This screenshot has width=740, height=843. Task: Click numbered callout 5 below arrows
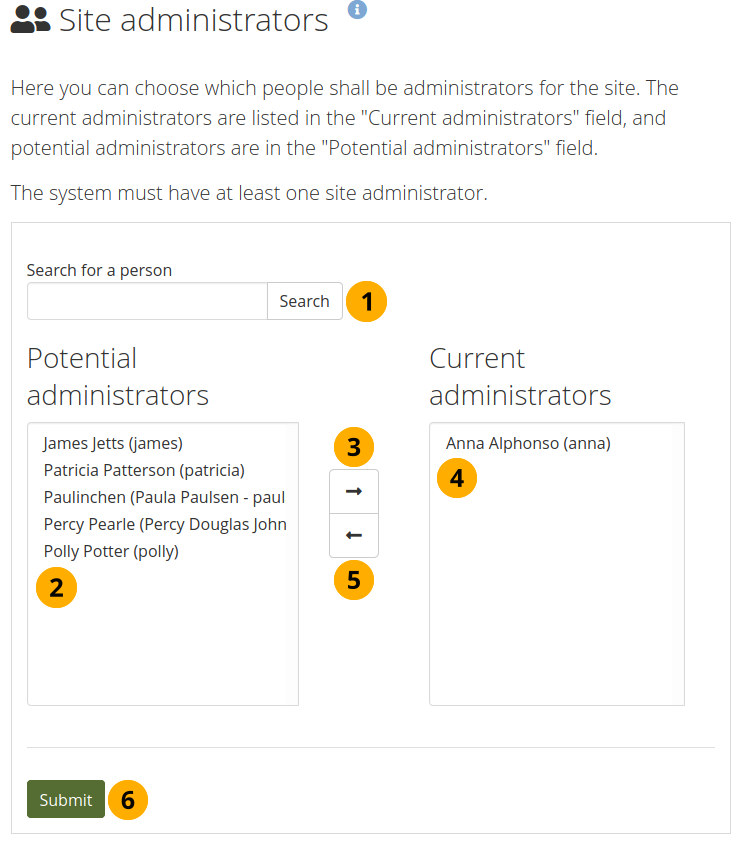pos(353,579)
